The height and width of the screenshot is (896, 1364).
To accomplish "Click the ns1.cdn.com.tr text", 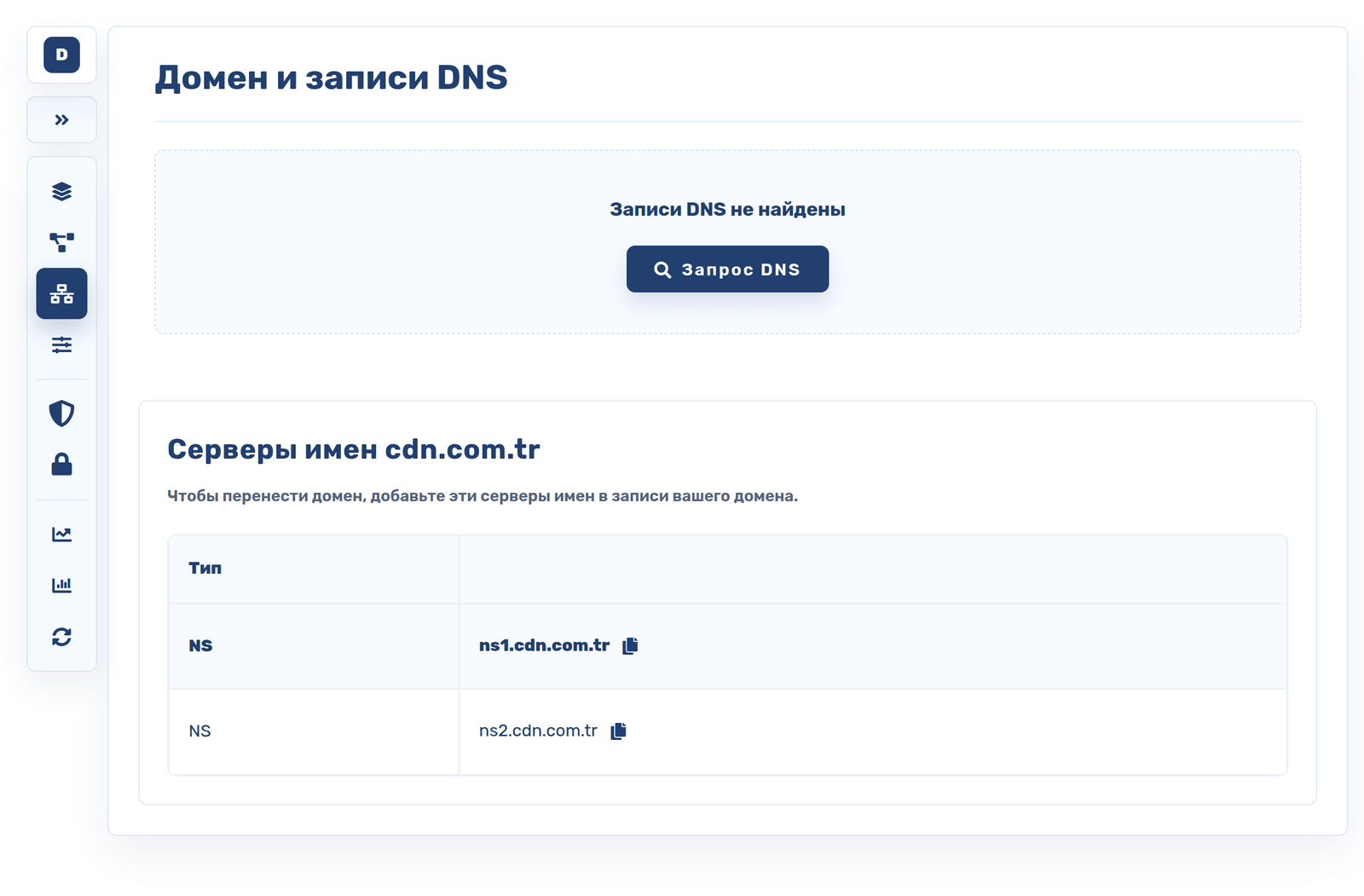I will [544, 645].
